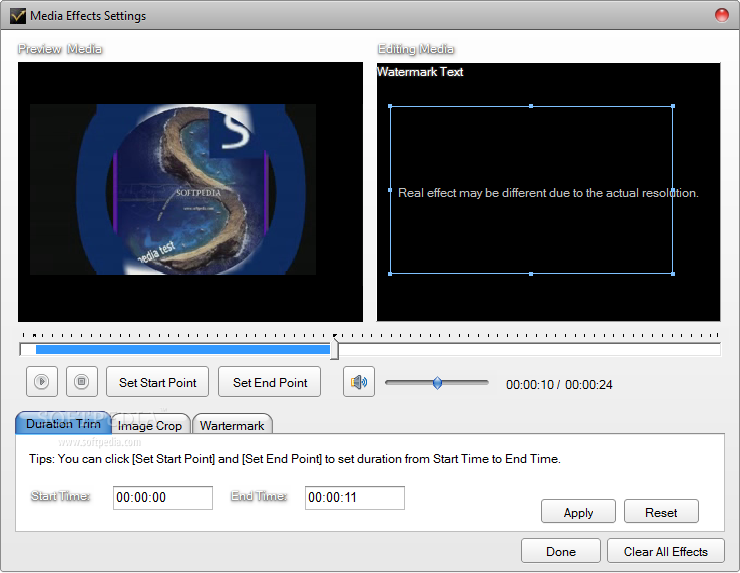Click the 00:00:10 / 00:00:24 time readout
740x573 pixels.
click(559, 385)
